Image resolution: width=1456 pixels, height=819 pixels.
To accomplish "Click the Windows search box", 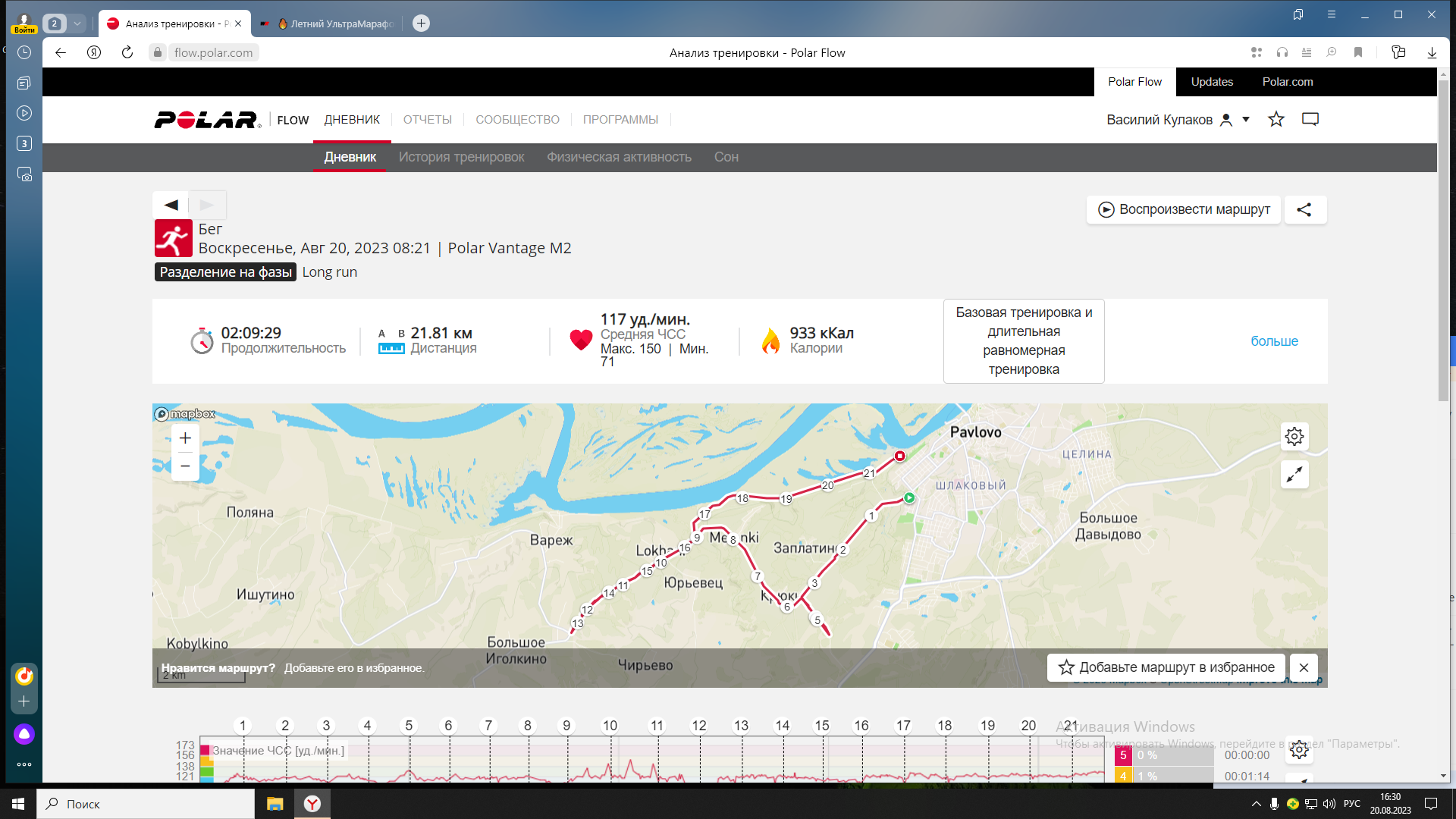I will (x=146, y=804).
